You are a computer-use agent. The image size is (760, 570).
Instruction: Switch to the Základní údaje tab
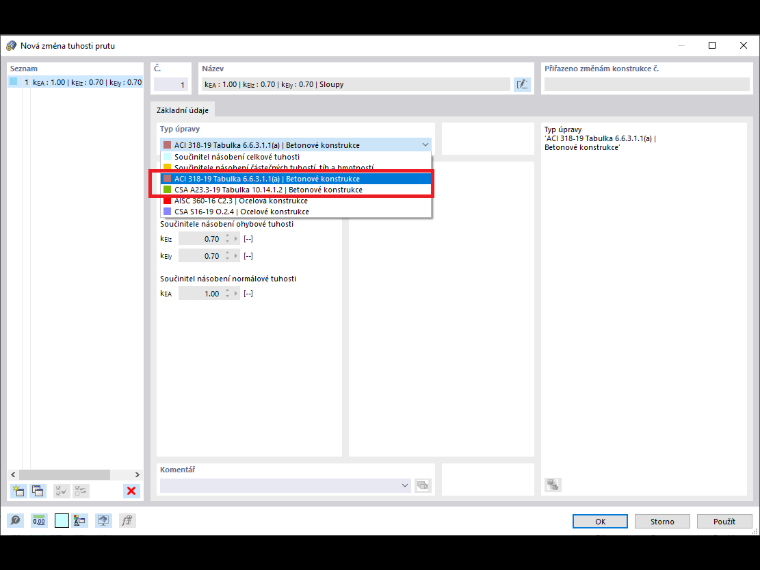[182, 110]
